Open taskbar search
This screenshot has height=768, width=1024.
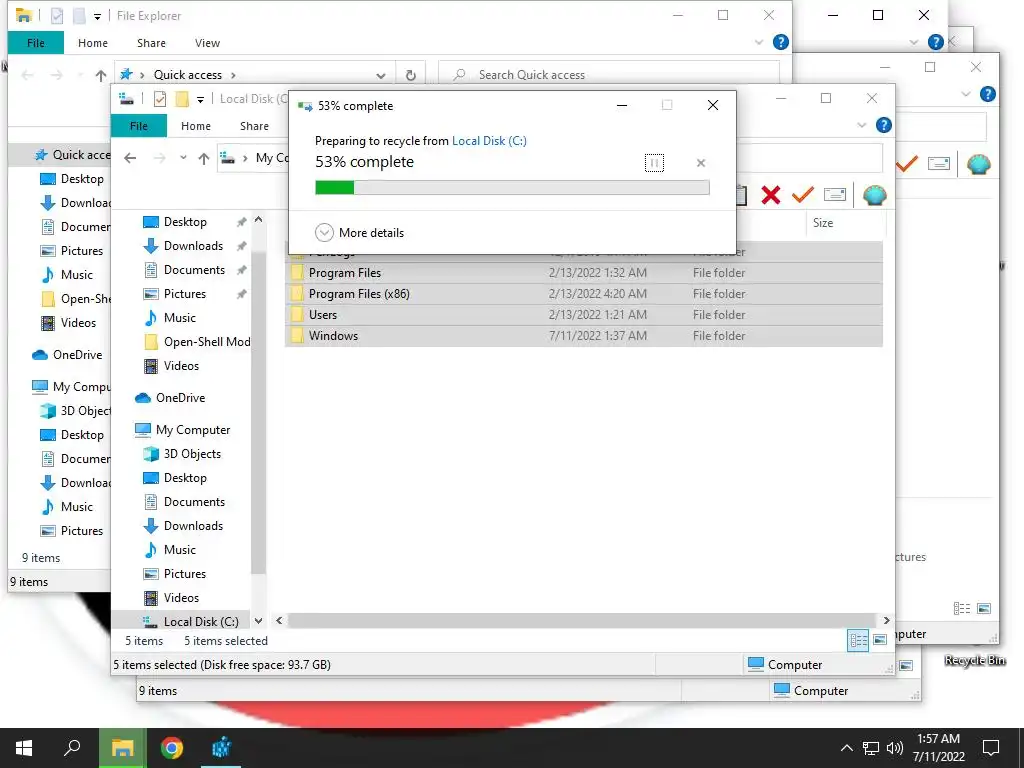tap(72, 748)
